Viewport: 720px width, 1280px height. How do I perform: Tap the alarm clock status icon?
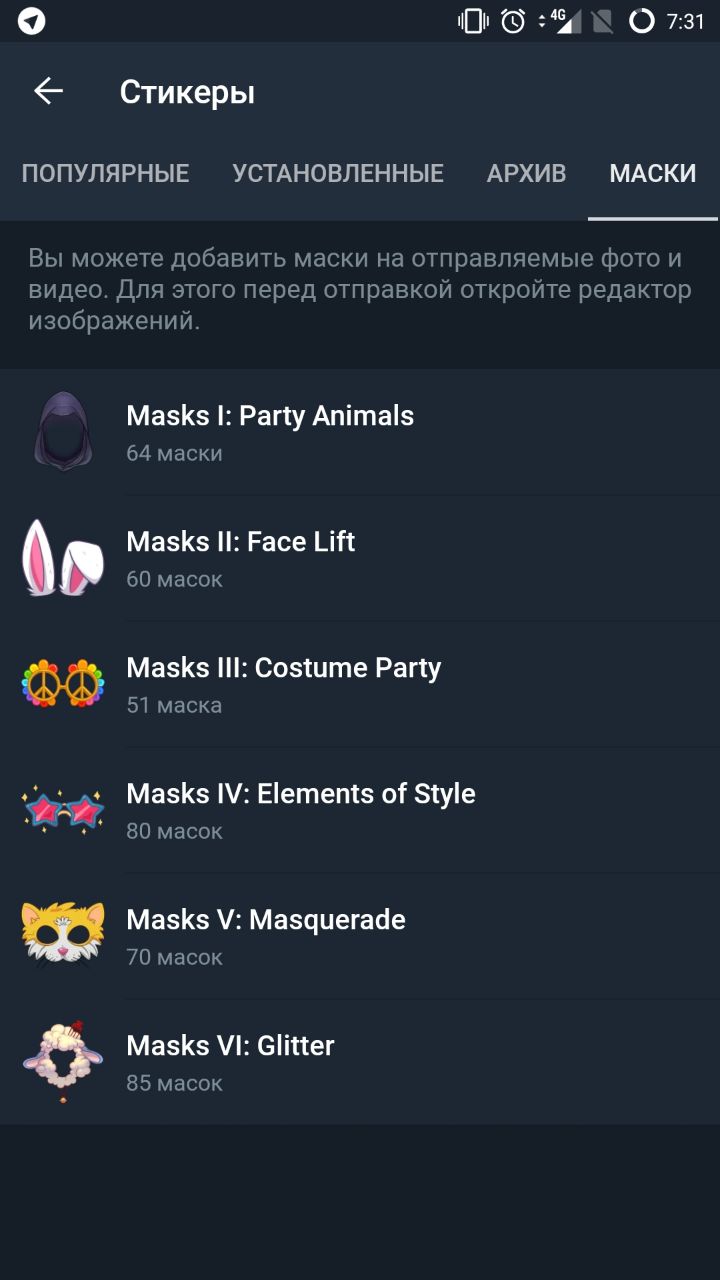[513, 21]
